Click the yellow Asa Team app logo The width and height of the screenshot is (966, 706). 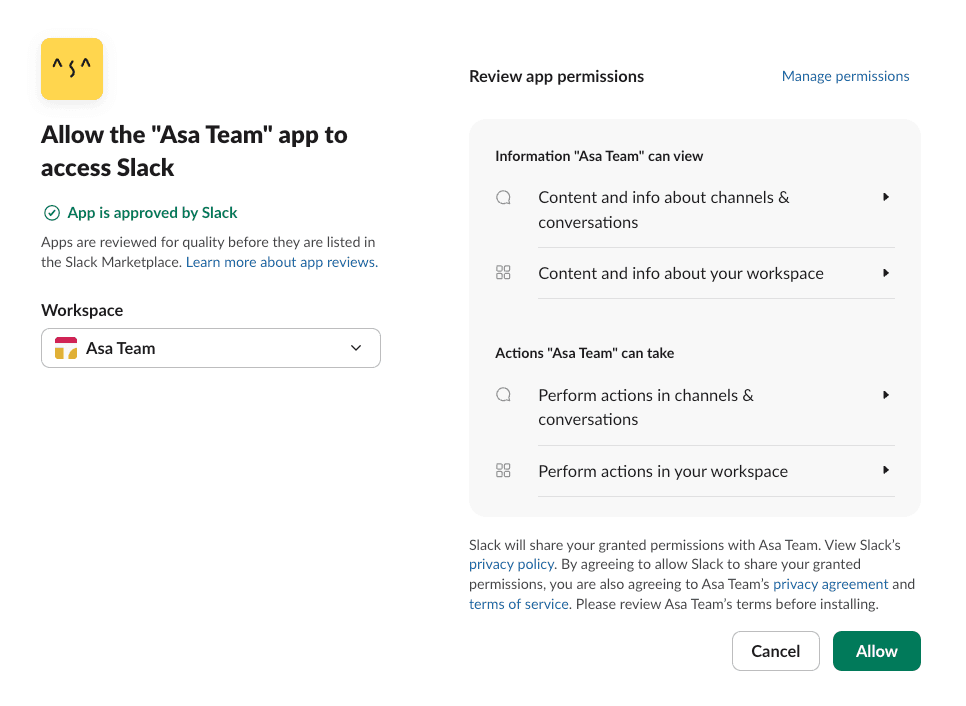[x=72, y=69]
